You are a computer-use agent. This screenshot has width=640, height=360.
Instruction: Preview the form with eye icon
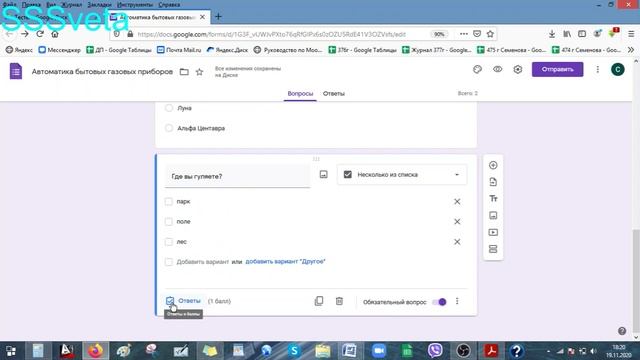498,69
